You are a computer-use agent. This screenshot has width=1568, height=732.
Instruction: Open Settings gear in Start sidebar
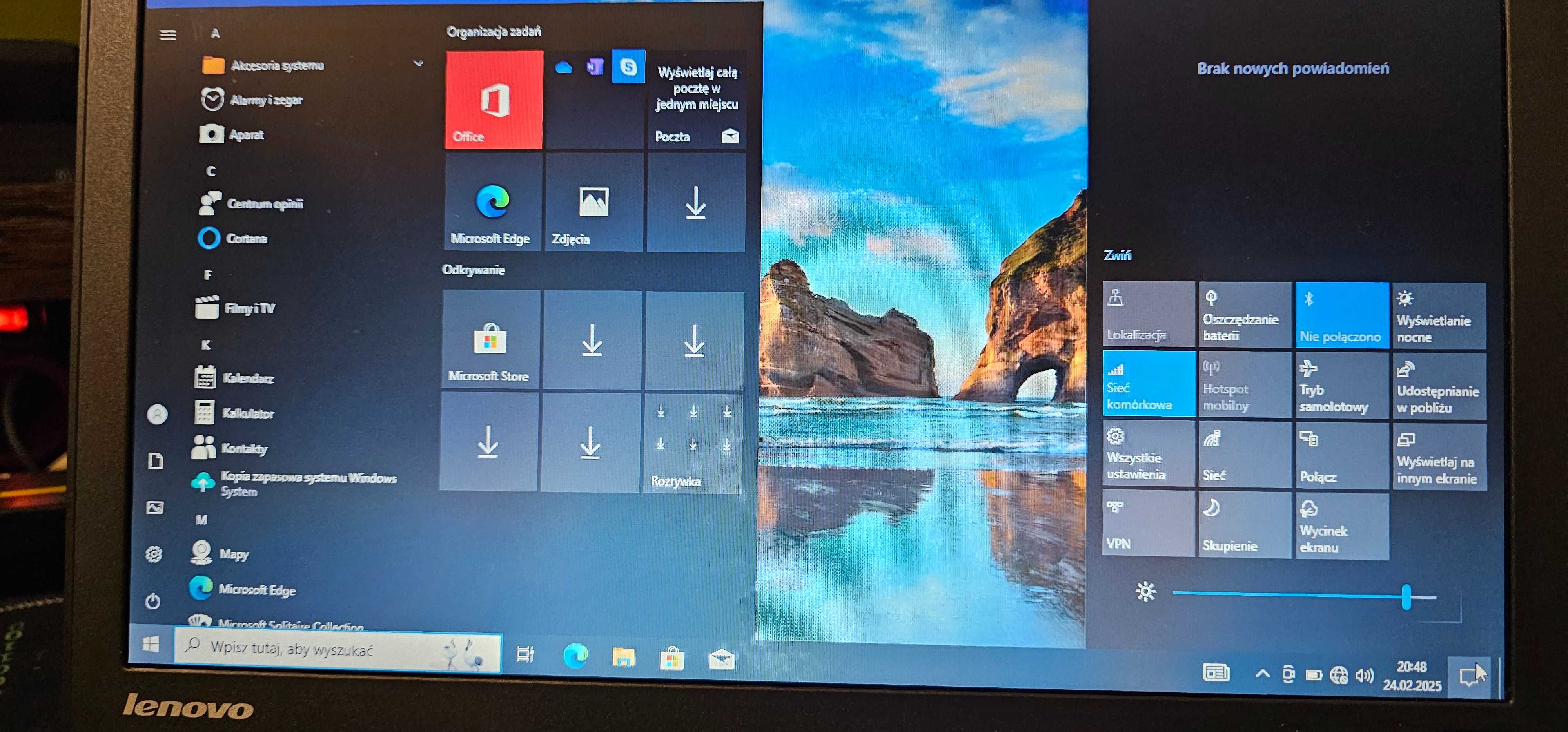(x=154, y=554)
